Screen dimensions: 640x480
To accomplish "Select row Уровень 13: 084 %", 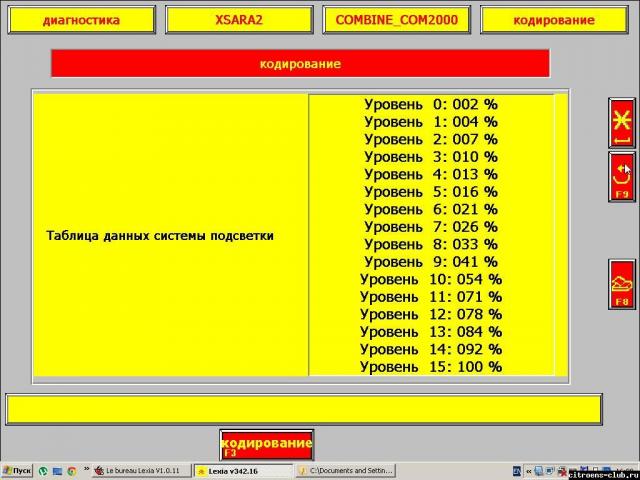I will click(431, 332).
